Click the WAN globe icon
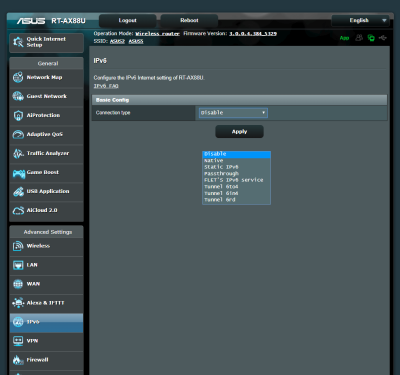Screen dimensions: 400x375 coord(18,284)
